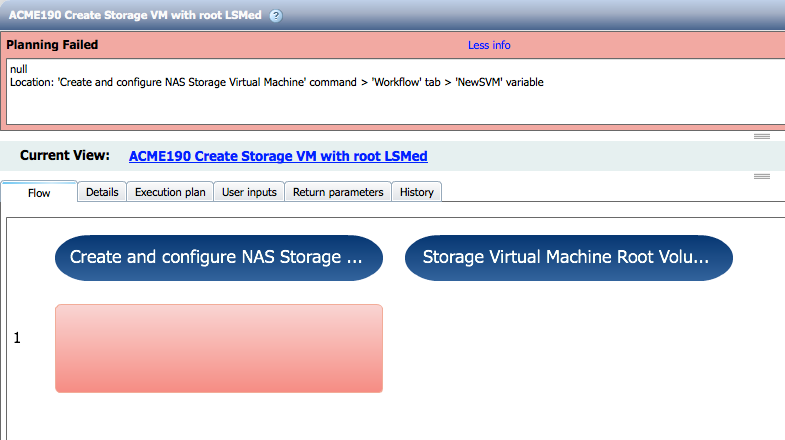Image resolution: width=785 pixels, height=440 pixels.
Task: Click the help question mark icon
Action: tap(276, 16)
